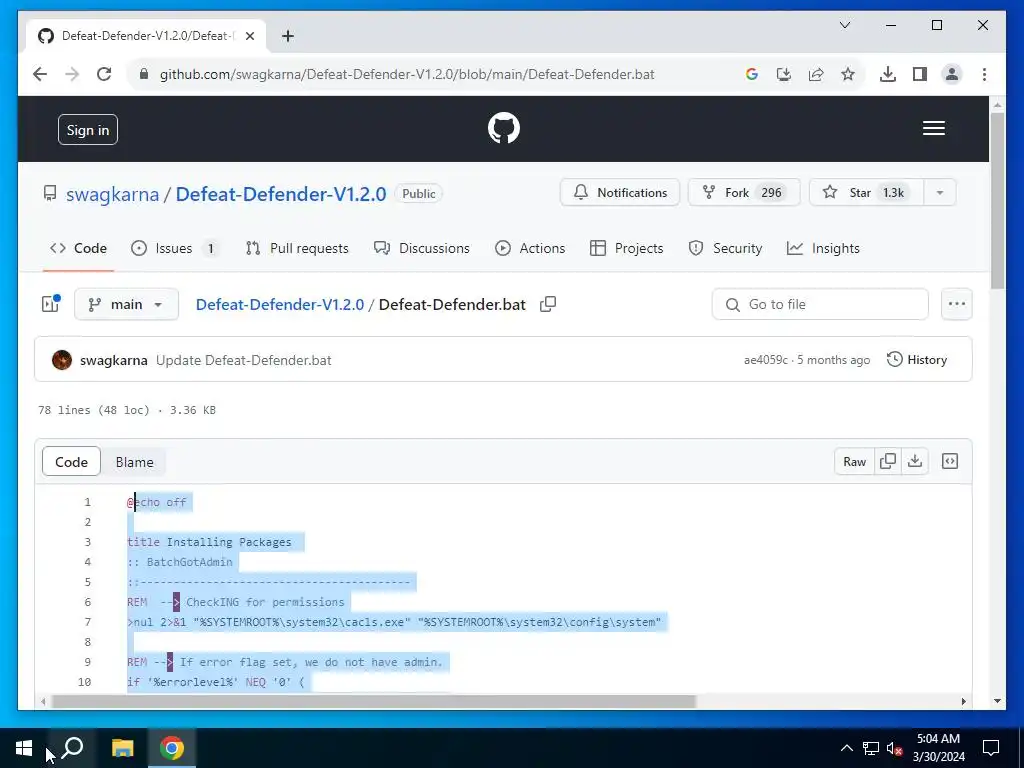This screenshot has height=768, width=1024.
Task: Open the Security tab
Action: pyautogui.click(x=725, y=248)
